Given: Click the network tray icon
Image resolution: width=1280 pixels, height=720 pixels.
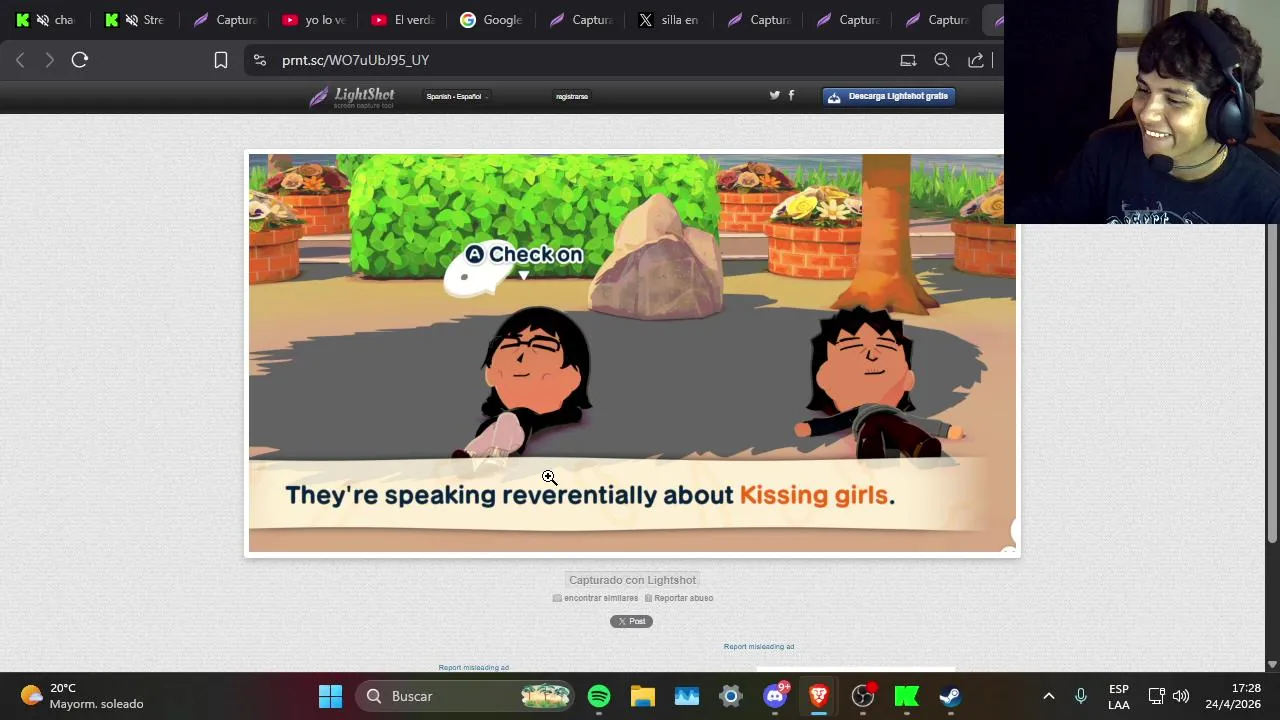Looking at the screenshot, I should click(x=1156, y=696).
